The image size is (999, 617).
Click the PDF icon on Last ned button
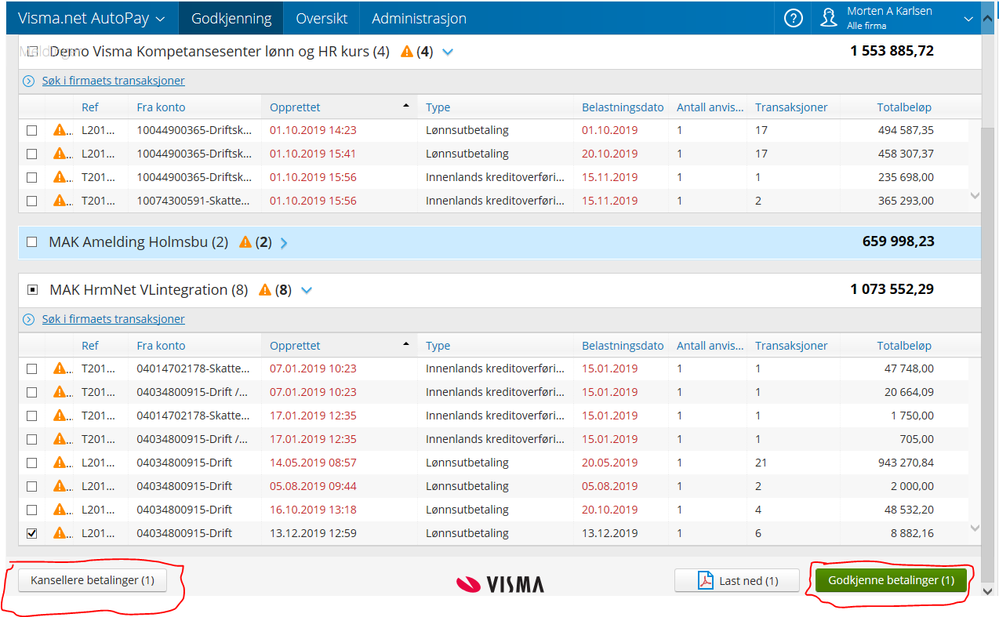click(705, 581)
